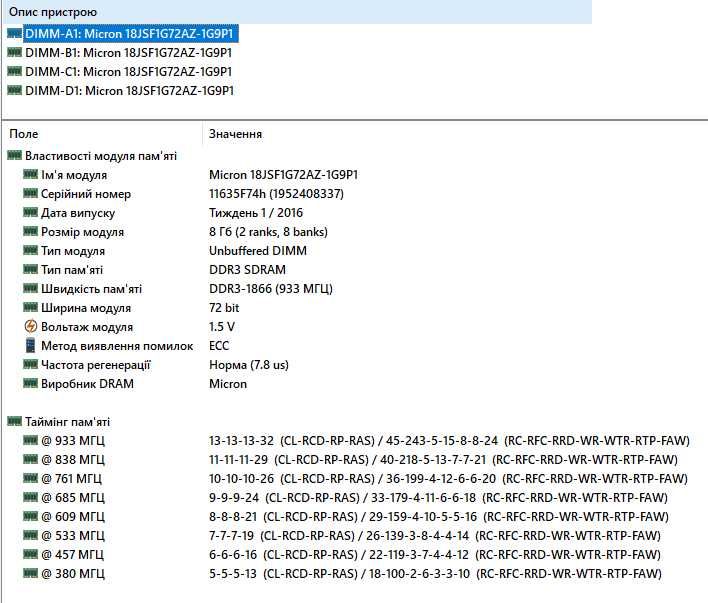Click icon next to 'Дата випуску'
Viewport: 708px width, 603px height.
tap(30, 212)
